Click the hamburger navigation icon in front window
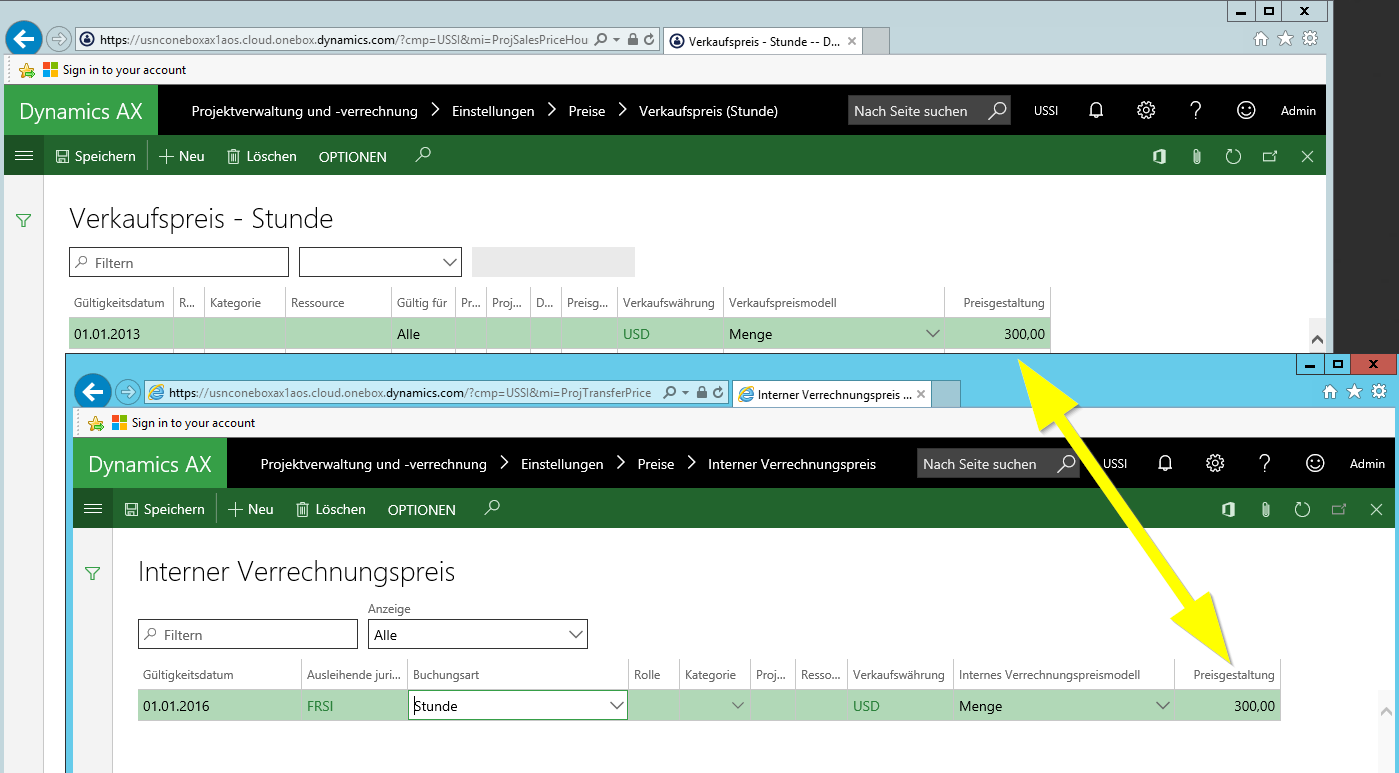 click(93, 509)
